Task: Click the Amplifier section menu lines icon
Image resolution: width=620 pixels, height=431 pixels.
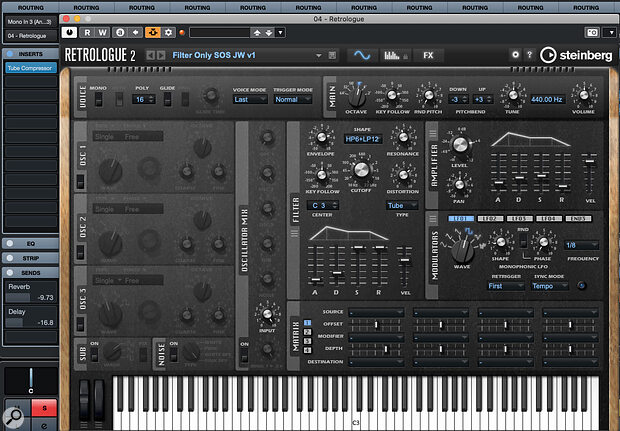Action: click(433, 134)
